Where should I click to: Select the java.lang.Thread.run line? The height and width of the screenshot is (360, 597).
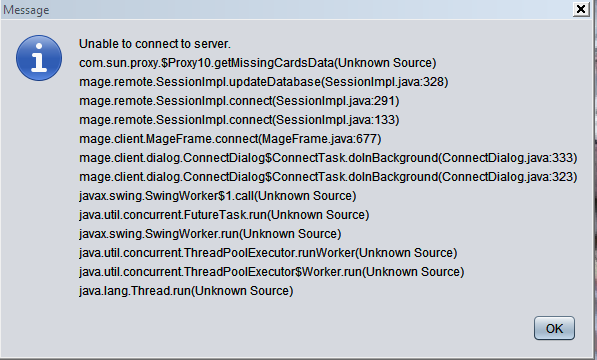(x=186, y=291)
